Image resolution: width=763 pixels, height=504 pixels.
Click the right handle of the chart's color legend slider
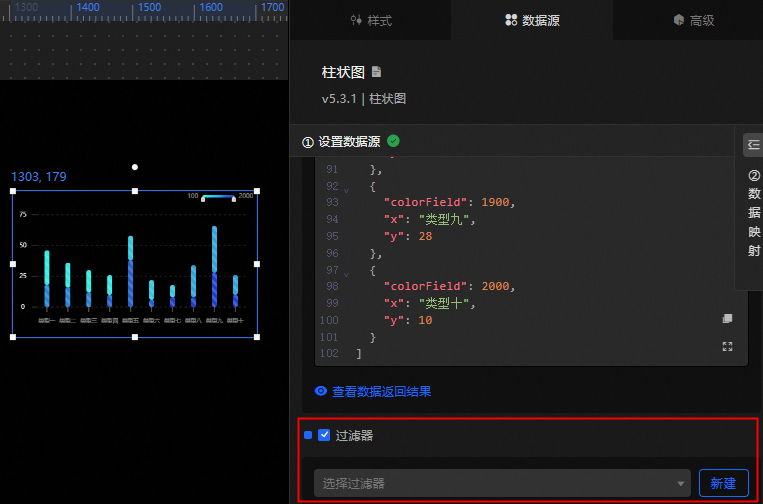point(234,198)
